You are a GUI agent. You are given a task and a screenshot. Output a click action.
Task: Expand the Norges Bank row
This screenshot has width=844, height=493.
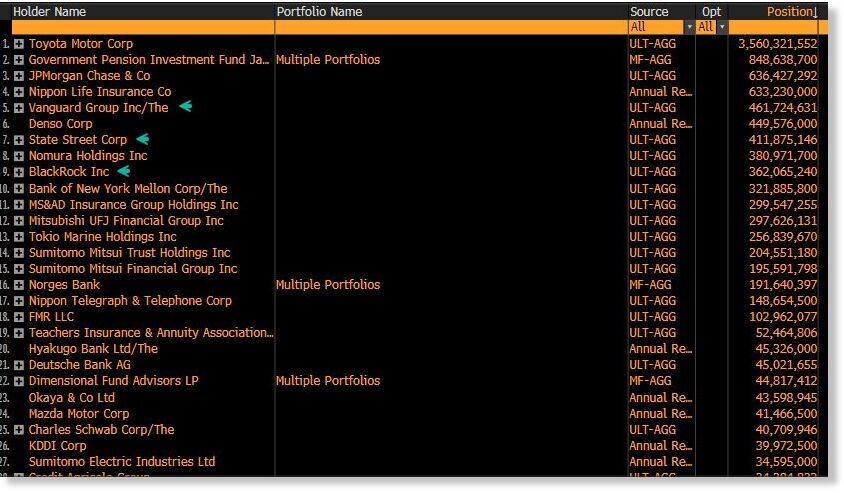pos(19,285)
